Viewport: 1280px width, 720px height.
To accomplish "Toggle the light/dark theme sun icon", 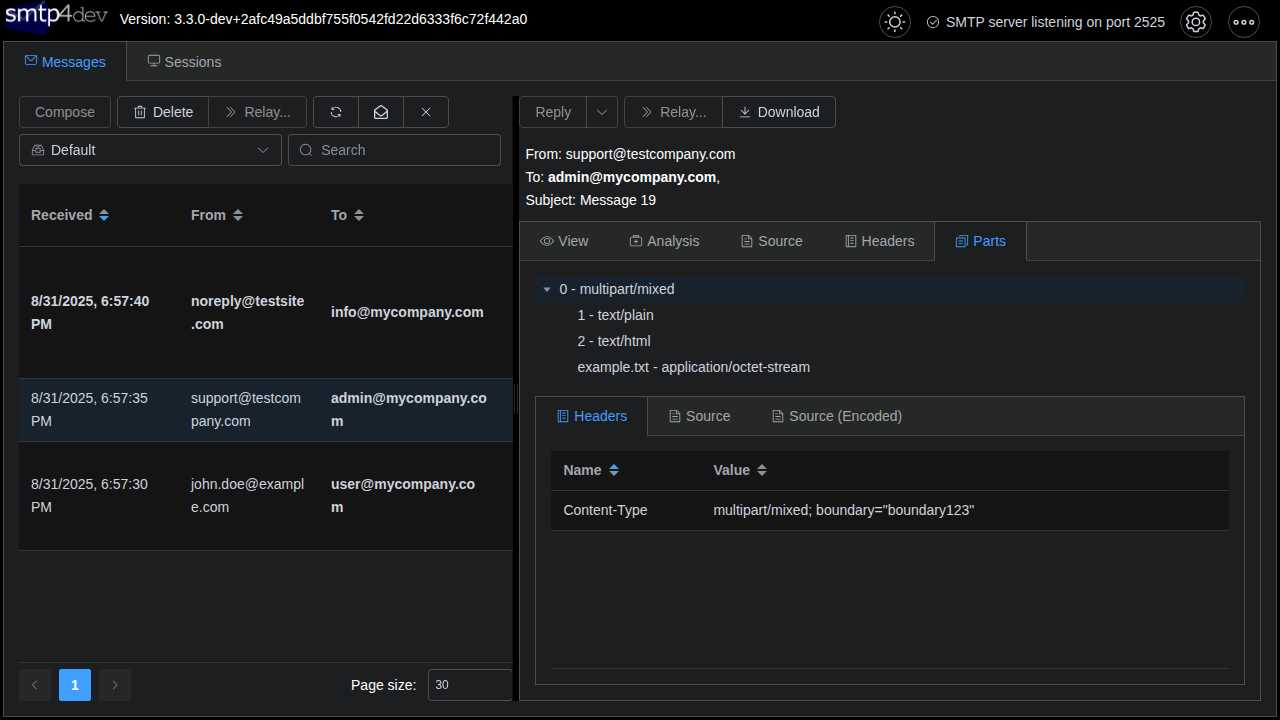I will point(894,21).
